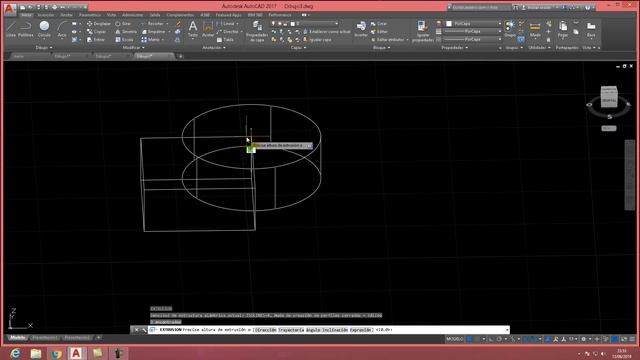Open the Vista ribbon tab
The image size is (640, 360).
click(111, 15)
